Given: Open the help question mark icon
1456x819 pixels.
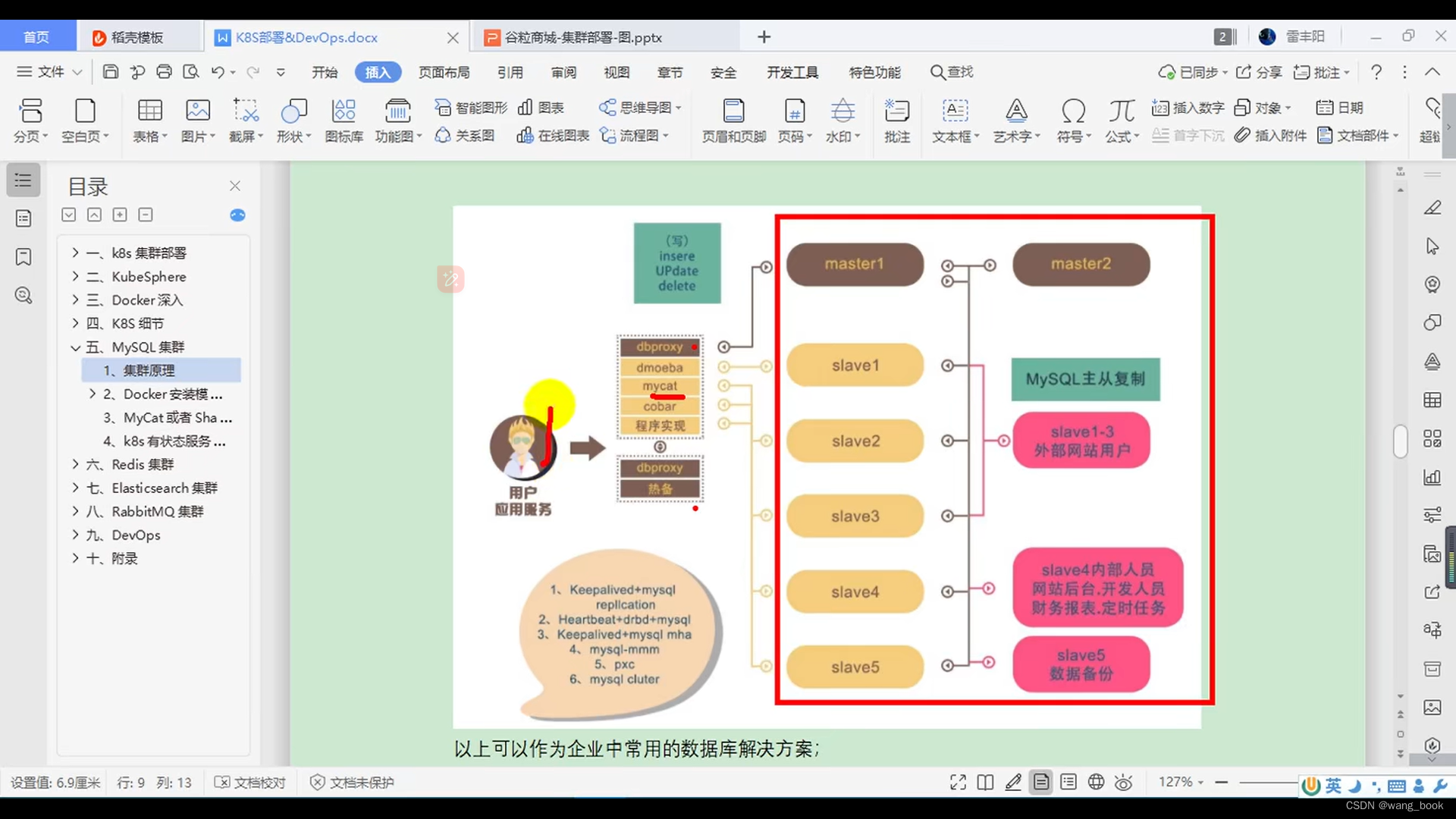Looking at the screenshot, I should click(1376, 72).
